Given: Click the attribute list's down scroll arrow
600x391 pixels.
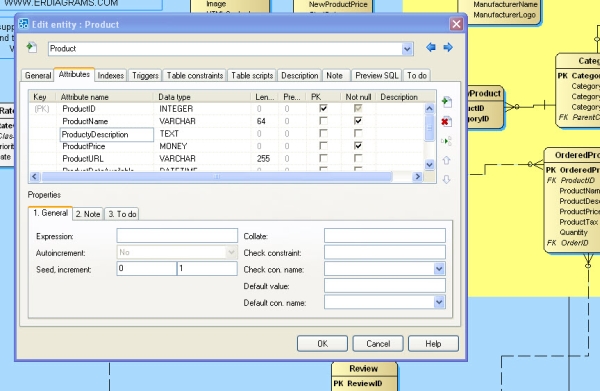Looking at the screenshot, I should pos(429,165).
